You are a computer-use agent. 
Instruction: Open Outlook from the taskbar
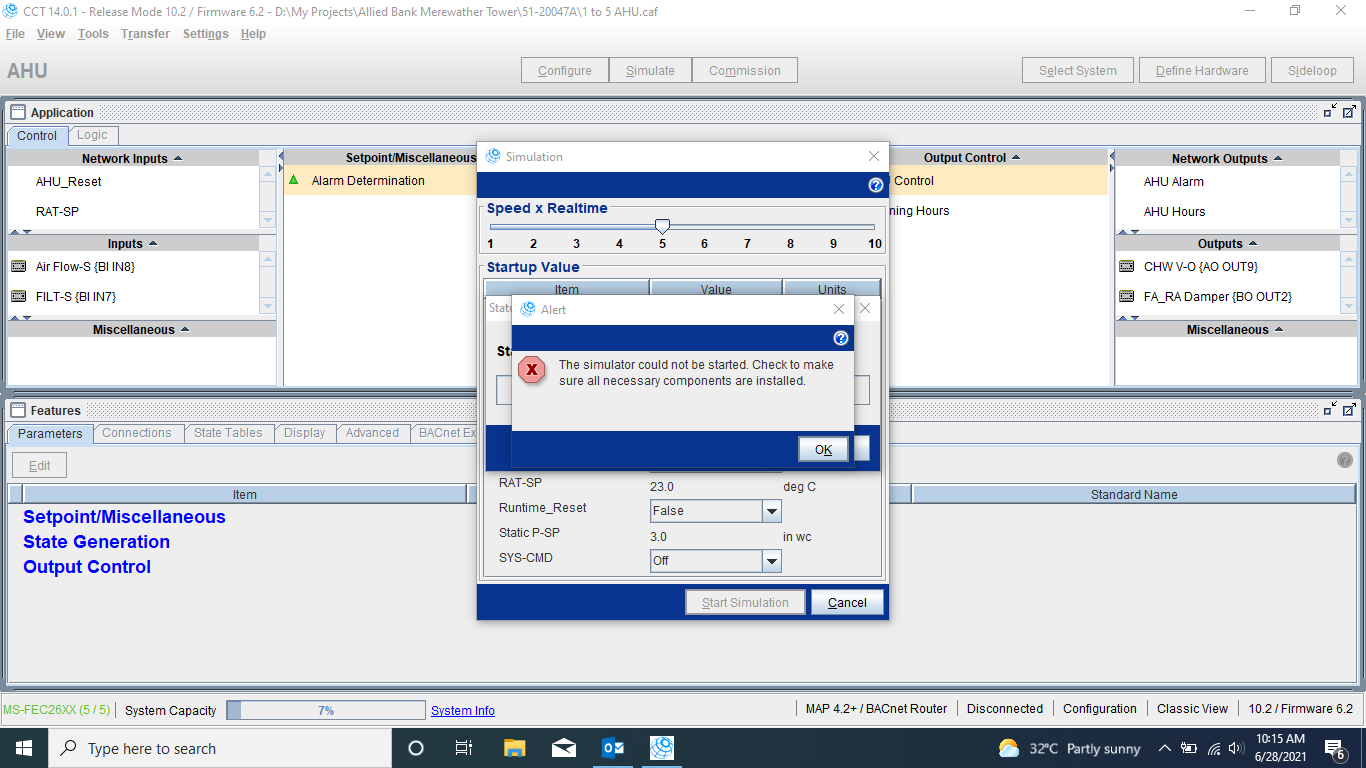coord(612,748)
